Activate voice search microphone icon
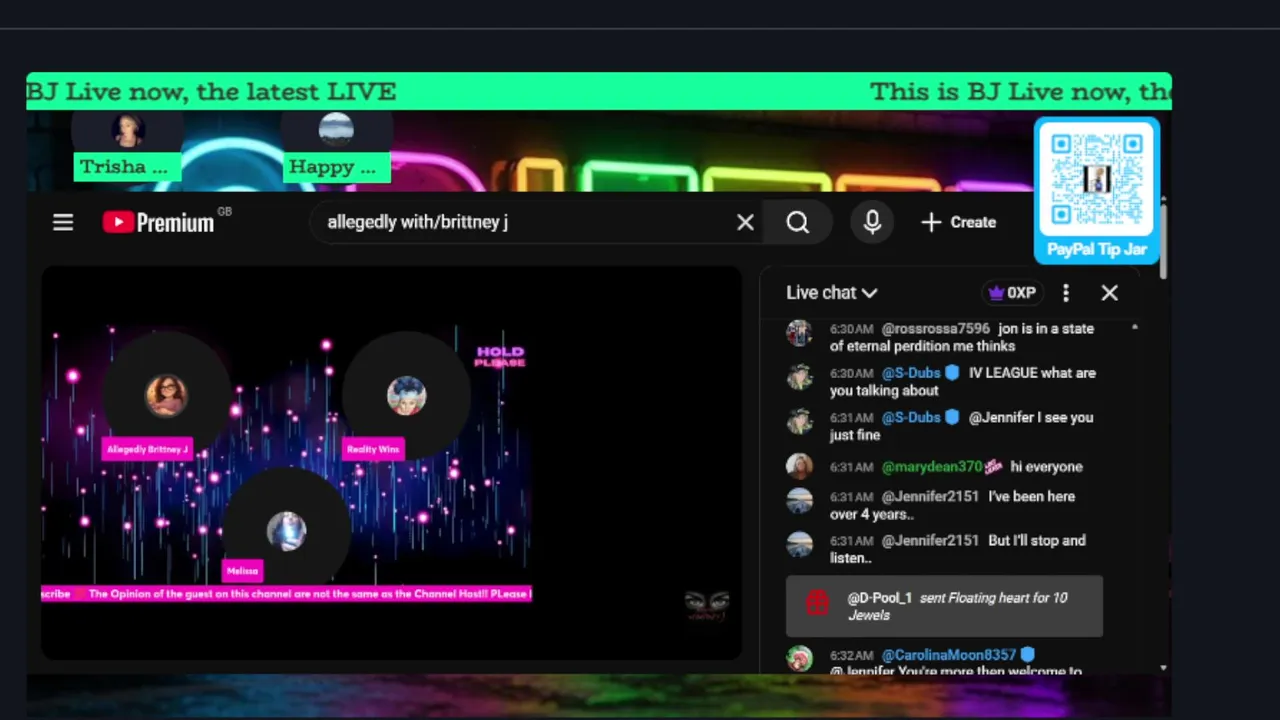This screenshot has height=720, width=1280. click(x=872, y=222)
